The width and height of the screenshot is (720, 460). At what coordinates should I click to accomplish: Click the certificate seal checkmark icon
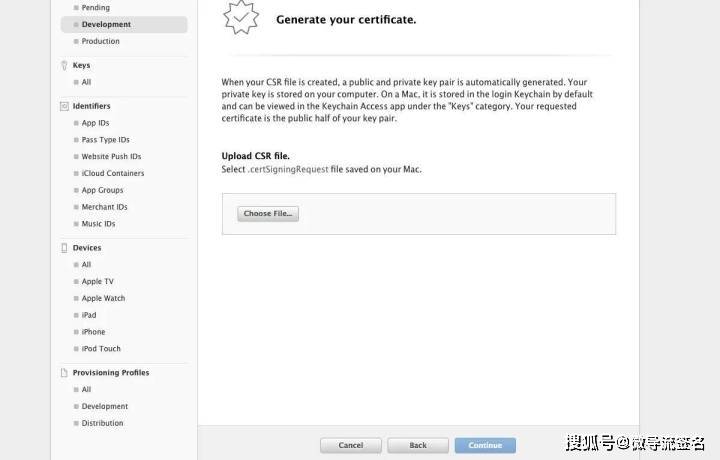point(241,17)
